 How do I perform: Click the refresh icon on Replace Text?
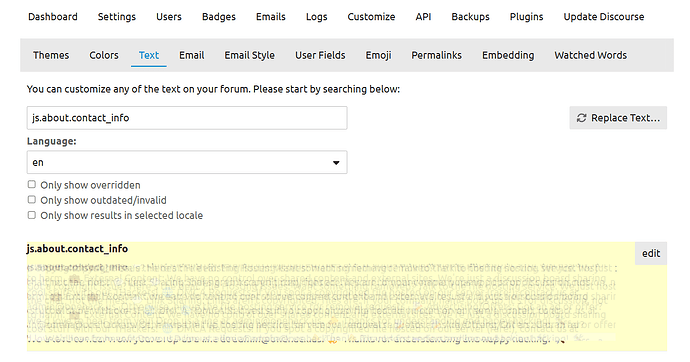(582, 118)
